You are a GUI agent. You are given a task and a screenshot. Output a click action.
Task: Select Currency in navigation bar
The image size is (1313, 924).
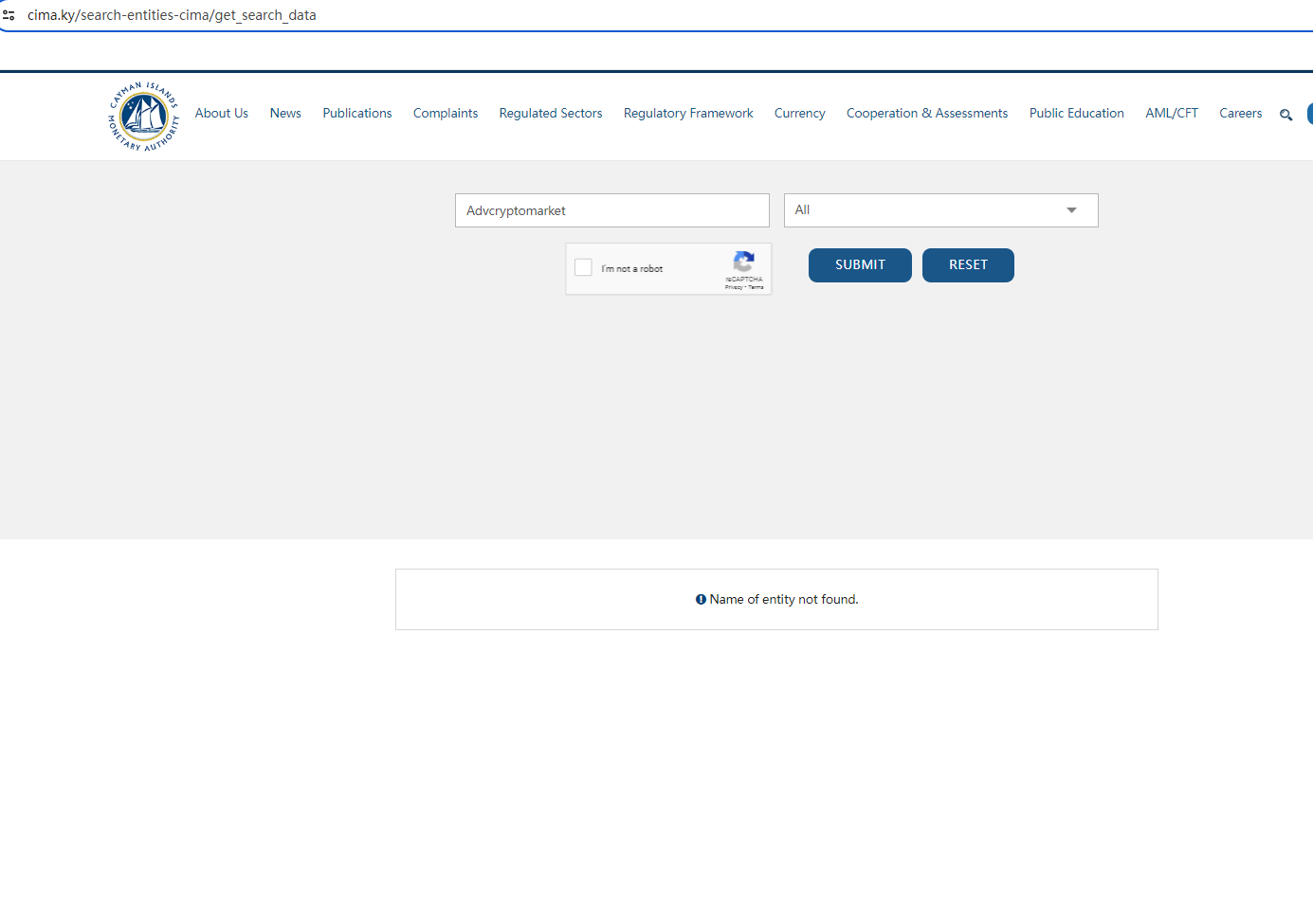point(799,113)
